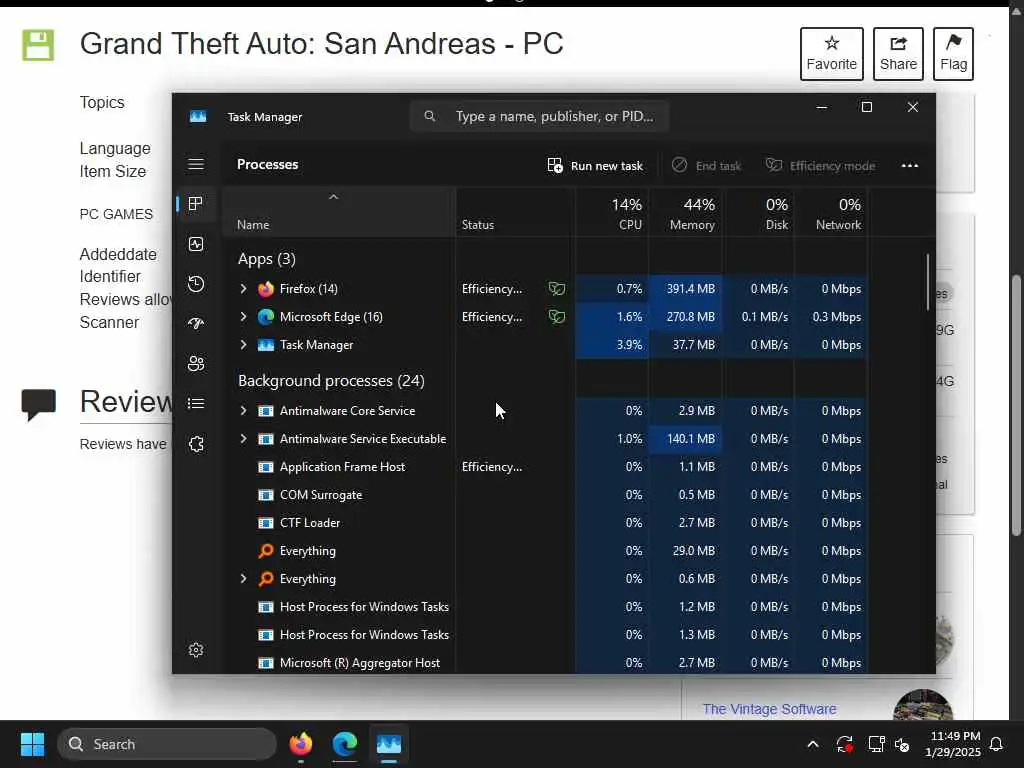Open the Performance page icon in sidebar
1024x768 pixels.
(196, 244)
